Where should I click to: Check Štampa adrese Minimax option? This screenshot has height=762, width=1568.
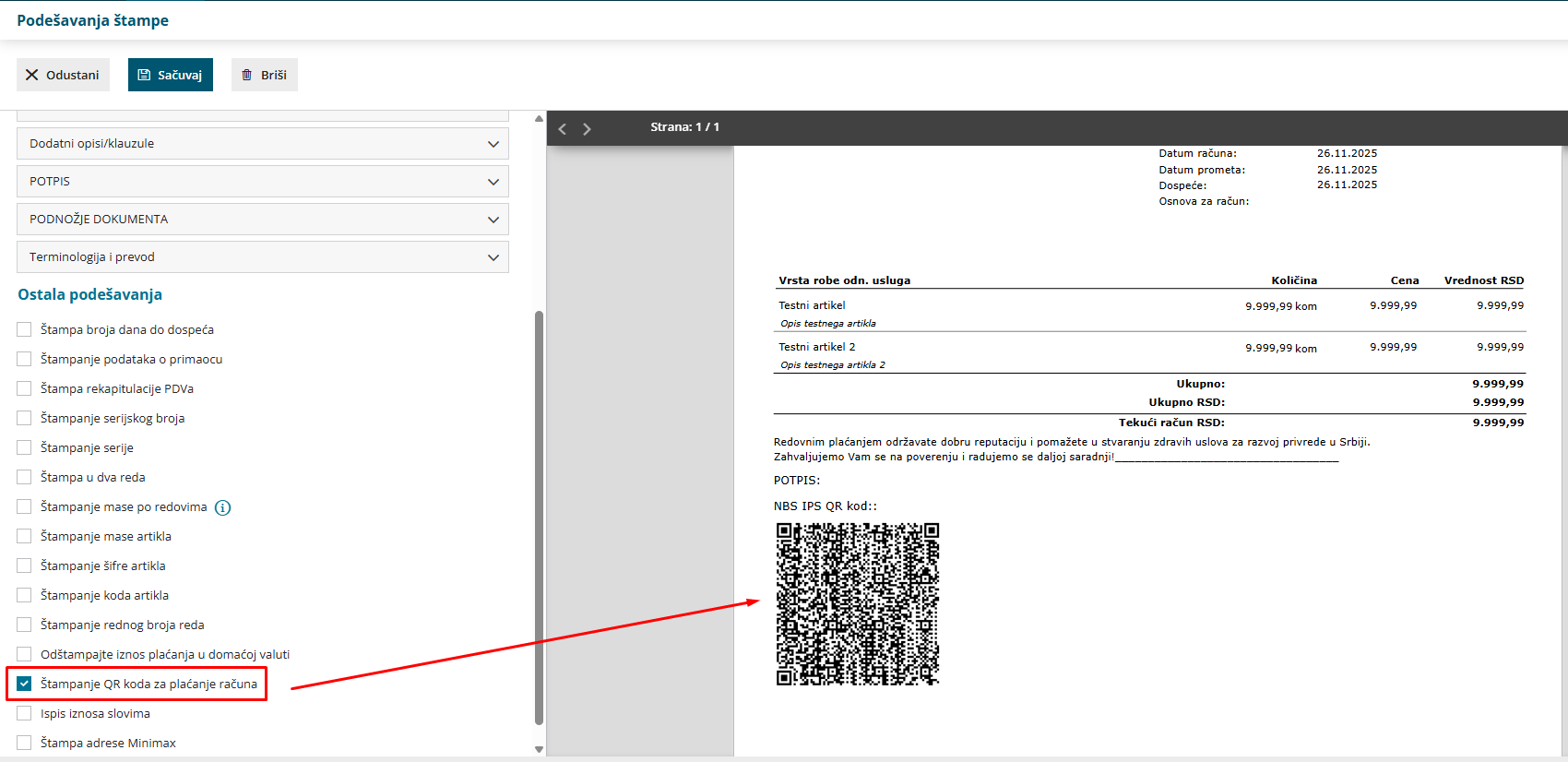24,743
